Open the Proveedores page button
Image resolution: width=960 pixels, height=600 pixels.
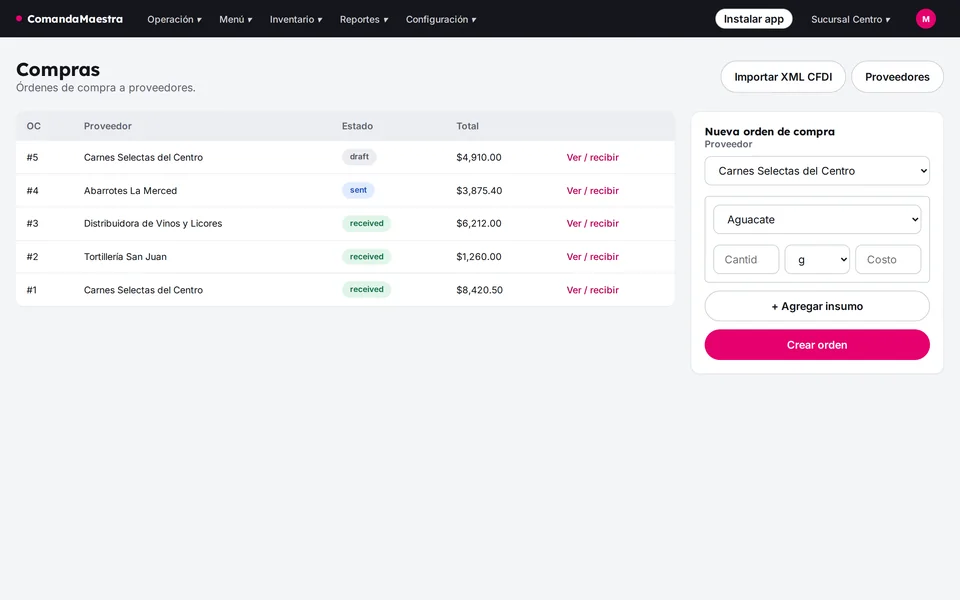tap(897, 77)
